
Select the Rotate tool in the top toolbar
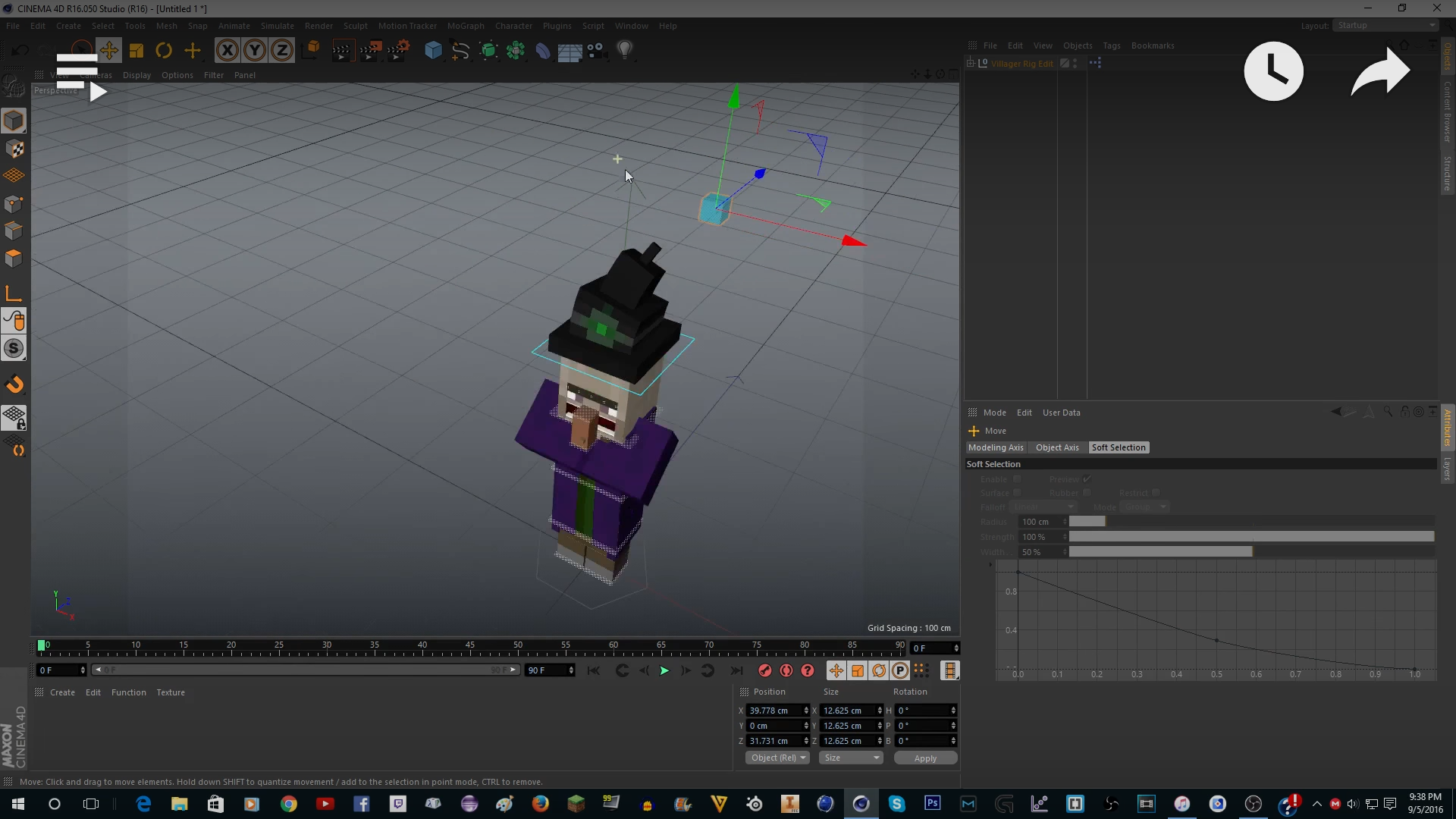pos(164,51)
